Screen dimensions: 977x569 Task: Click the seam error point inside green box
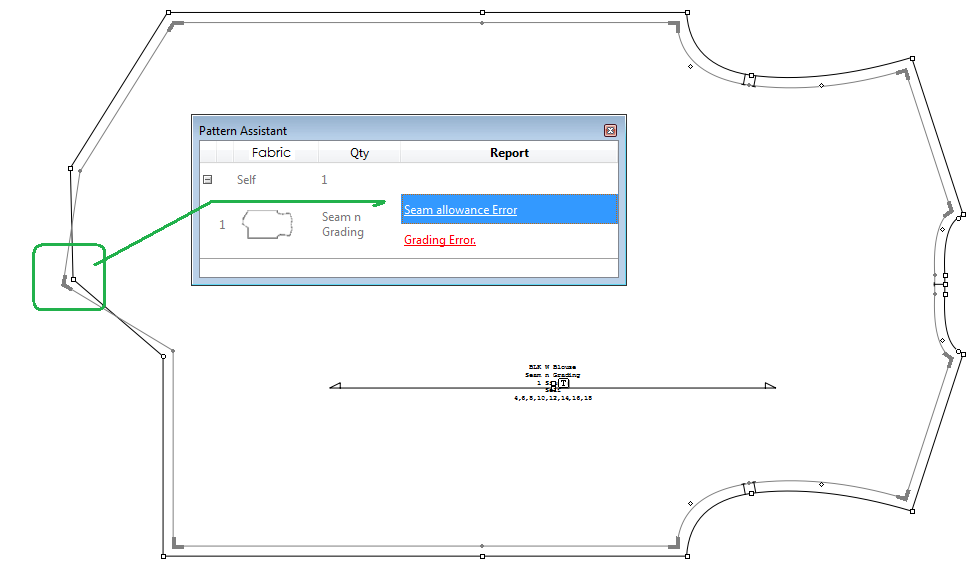click(73, 279)
